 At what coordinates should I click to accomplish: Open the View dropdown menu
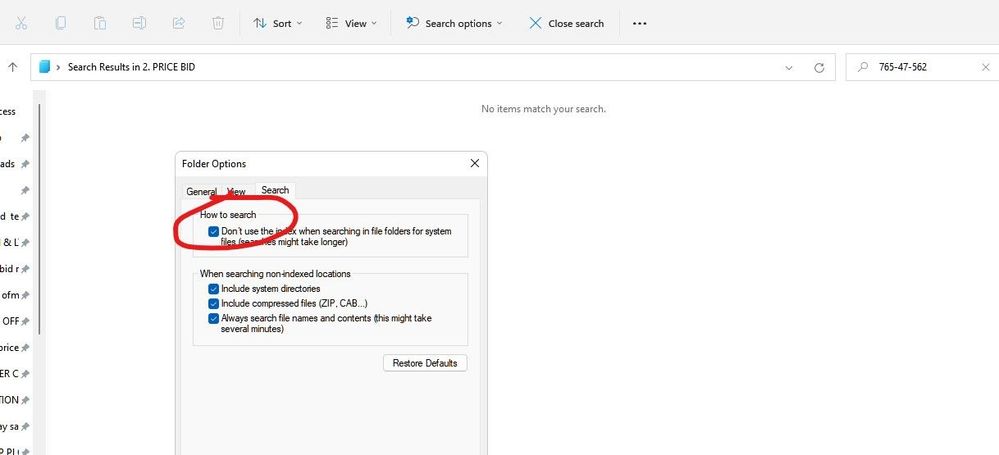[x=351, y=24]
